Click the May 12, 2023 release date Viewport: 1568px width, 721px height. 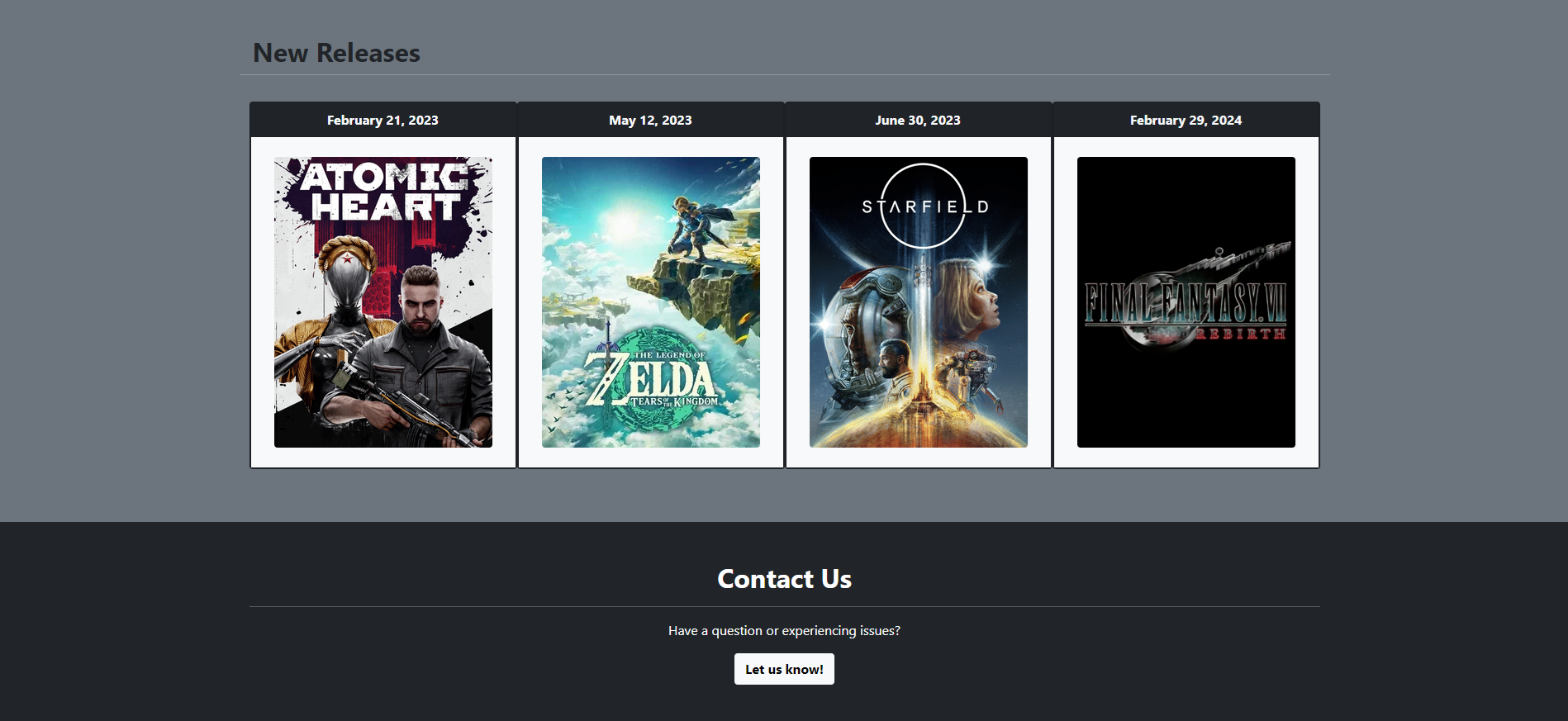click(650, 121)
